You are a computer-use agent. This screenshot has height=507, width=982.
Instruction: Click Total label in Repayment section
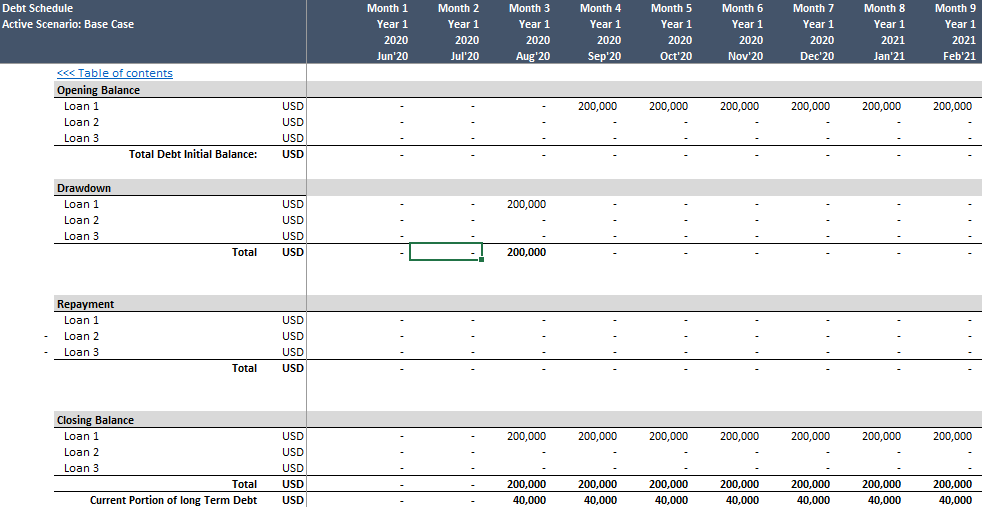click(244, 368)
